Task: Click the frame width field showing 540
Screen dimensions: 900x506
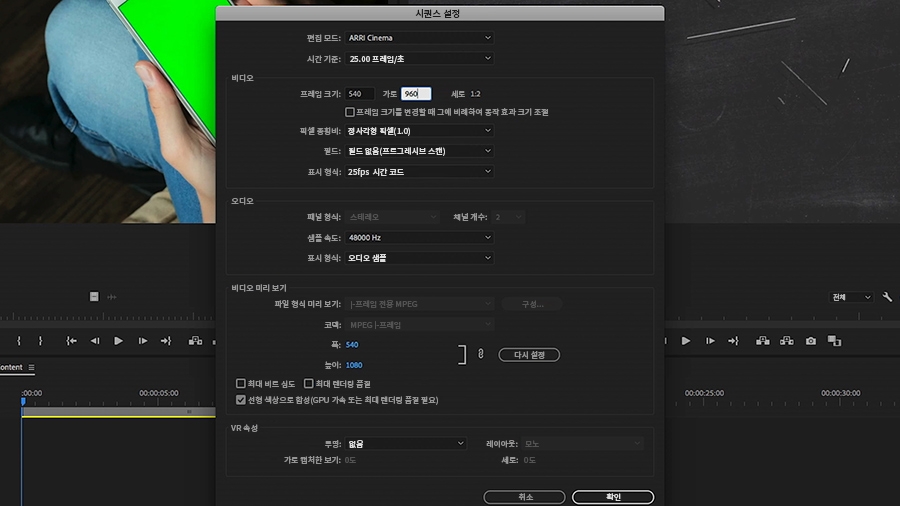Action: [x=359, y=94]
